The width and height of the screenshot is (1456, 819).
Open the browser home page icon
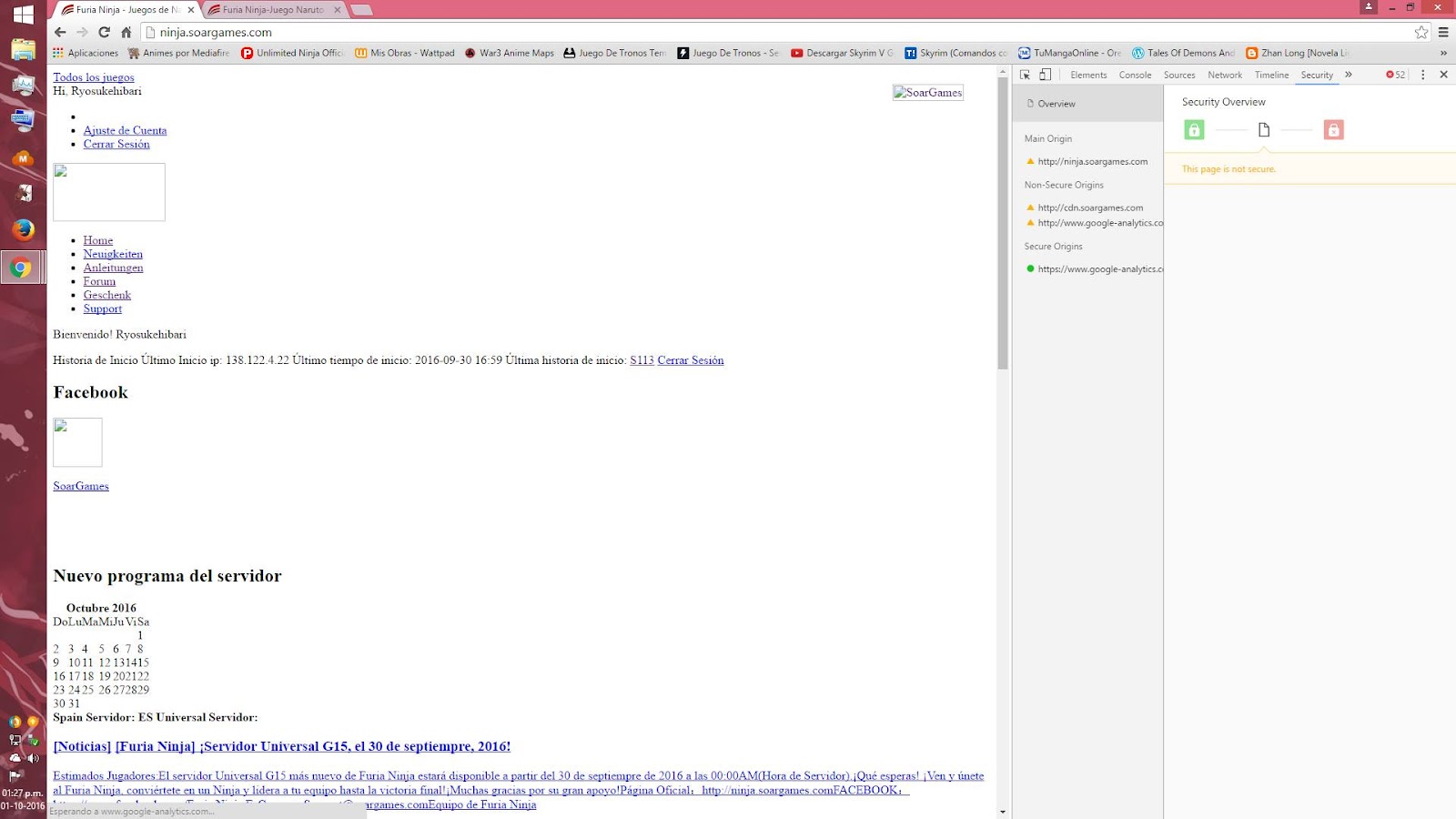pos(126,32)
